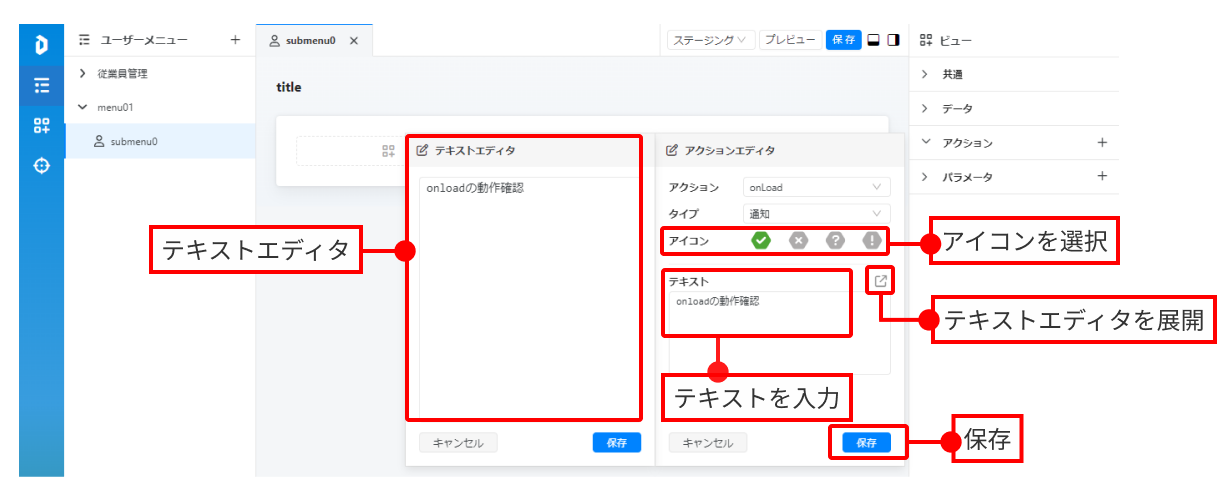Select the gray X error icon

[798, 240]
